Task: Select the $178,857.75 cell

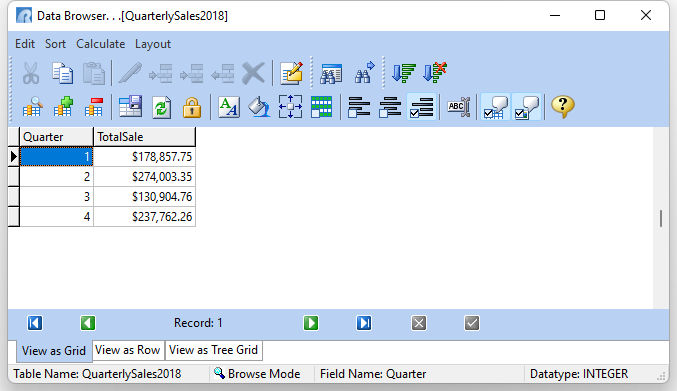Action: [x=144, y=157]
